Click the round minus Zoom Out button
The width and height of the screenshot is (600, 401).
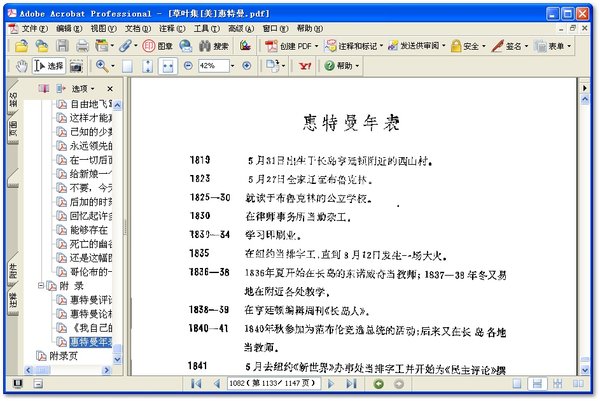point(188,66)
